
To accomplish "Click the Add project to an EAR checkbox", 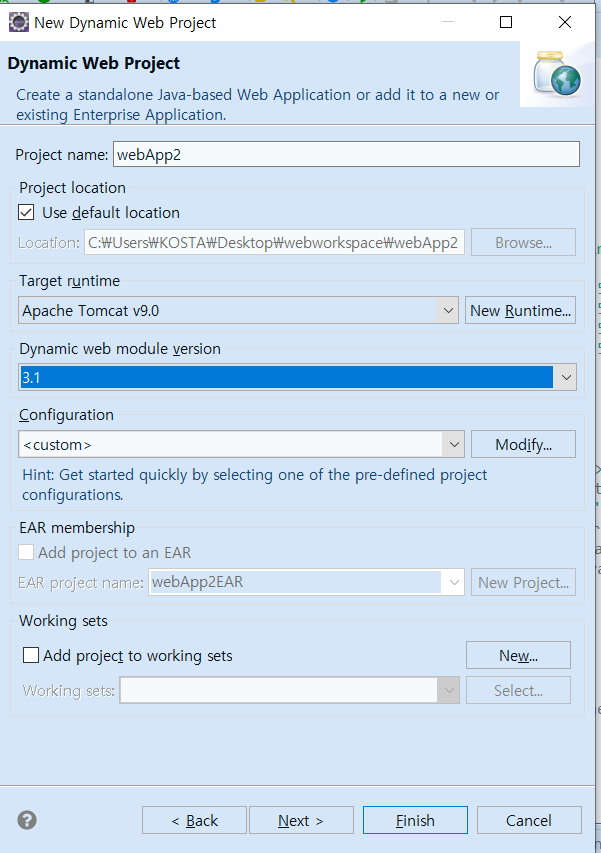I will coord(26,552).
